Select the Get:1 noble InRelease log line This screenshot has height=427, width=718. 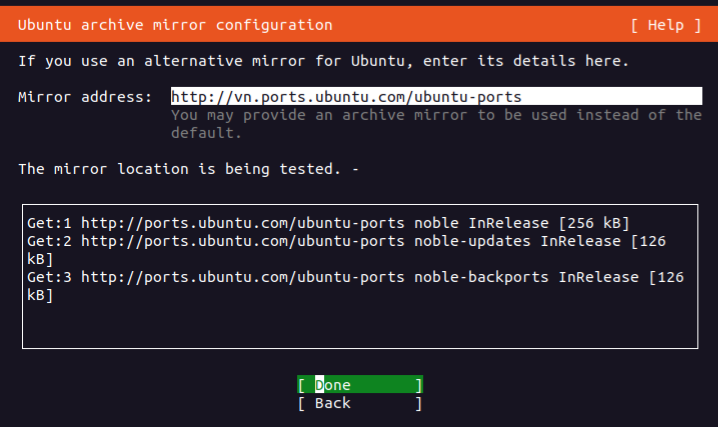point(328,223)
